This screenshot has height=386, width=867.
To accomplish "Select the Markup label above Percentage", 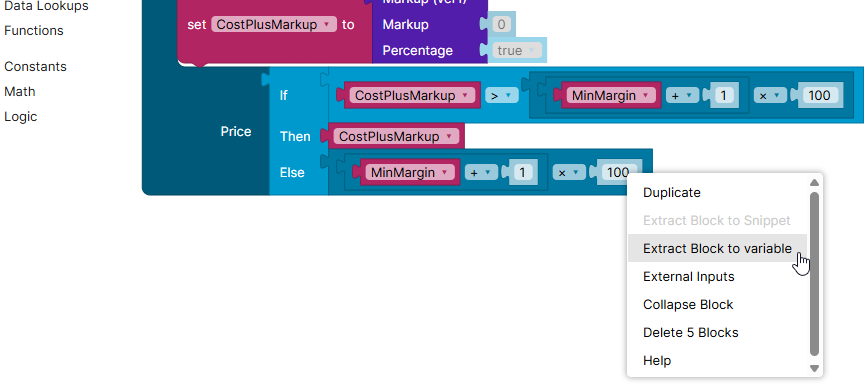I will (405, 24).
